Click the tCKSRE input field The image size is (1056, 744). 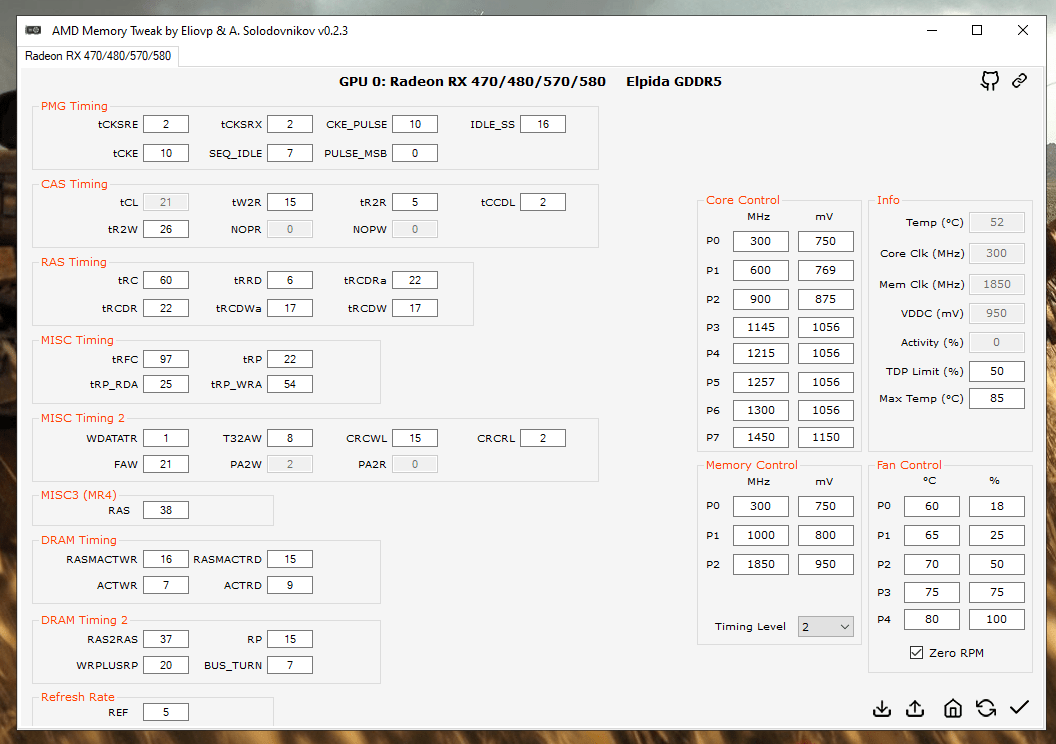click(x=166, y=125)
